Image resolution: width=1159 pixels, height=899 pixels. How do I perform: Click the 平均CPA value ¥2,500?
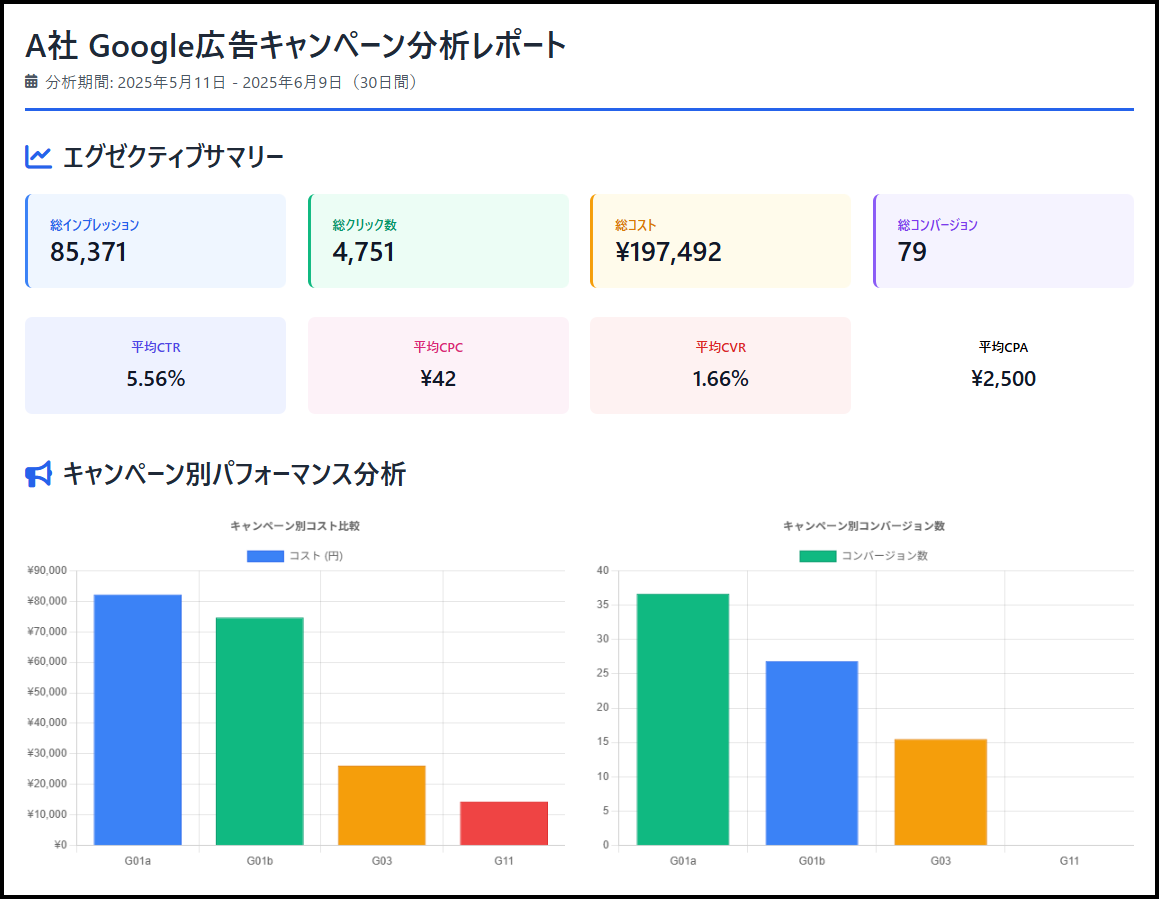coord(1003,379)
